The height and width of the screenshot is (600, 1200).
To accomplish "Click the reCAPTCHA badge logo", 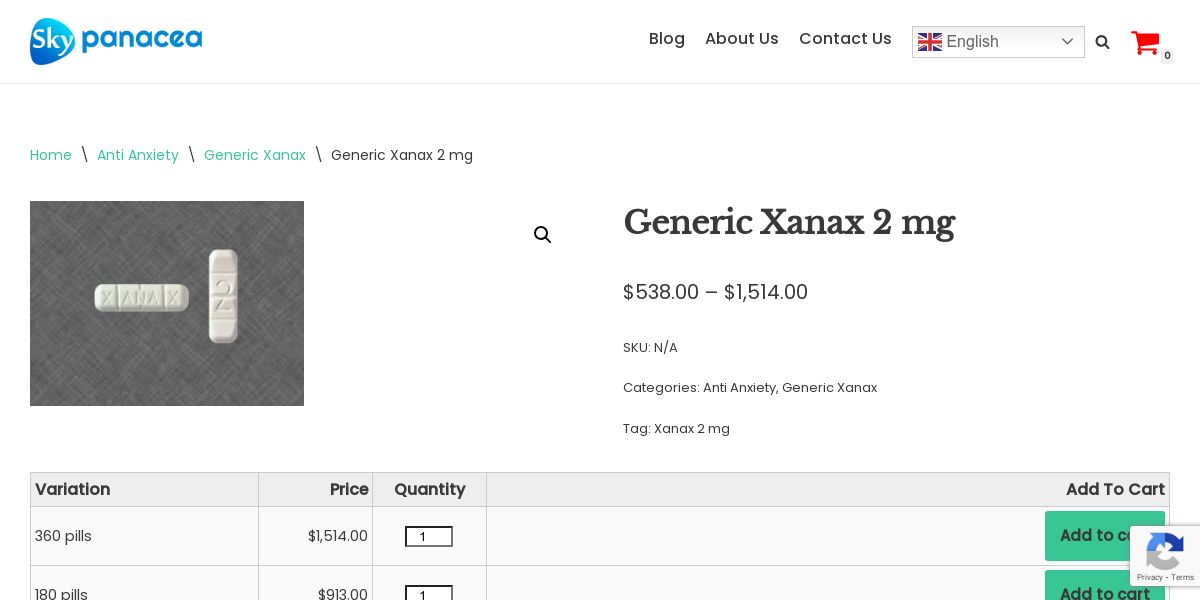I will [x=1165, y=551].
